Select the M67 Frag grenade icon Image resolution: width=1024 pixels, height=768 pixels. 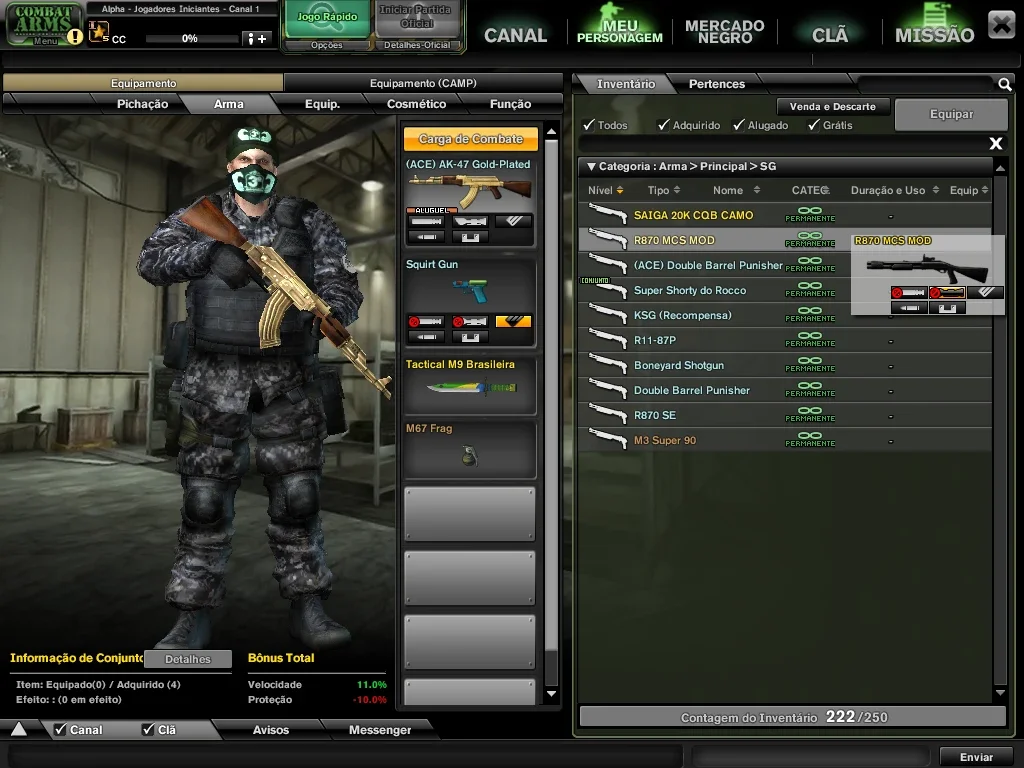tap(469, 455)
